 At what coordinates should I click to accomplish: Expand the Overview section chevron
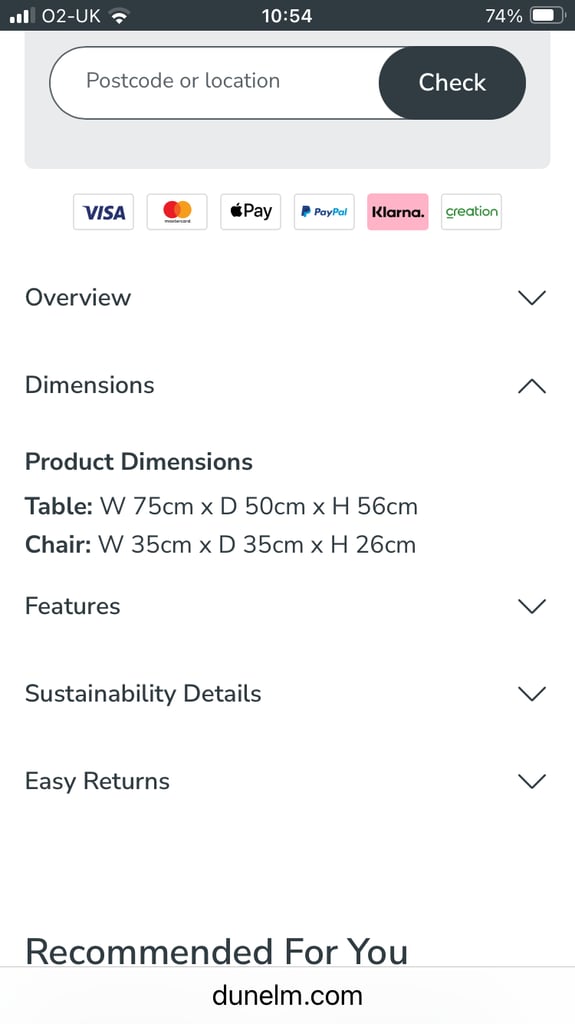[x=532, y=298]
